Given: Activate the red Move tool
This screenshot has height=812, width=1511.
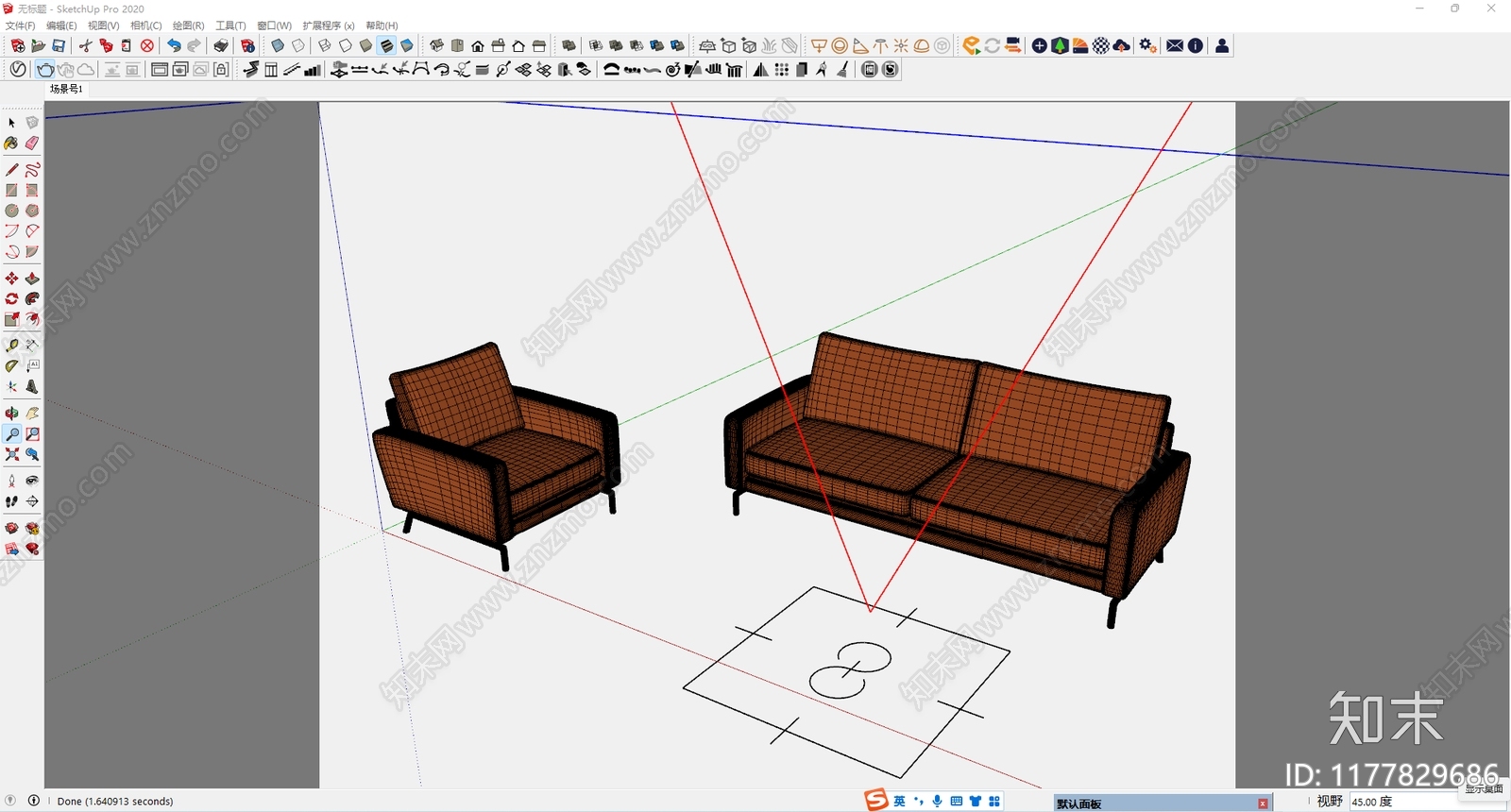Looking at the screenshot, I should pos(11,279).
